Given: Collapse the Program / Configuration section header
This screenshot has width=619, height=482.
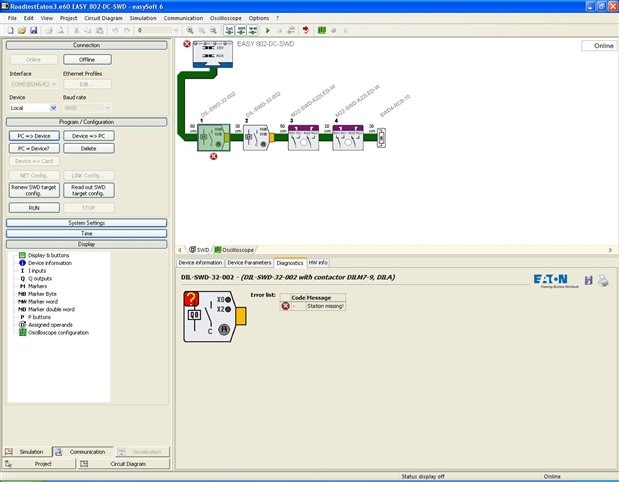Looking at the screenshot, I should click(86, 122).
